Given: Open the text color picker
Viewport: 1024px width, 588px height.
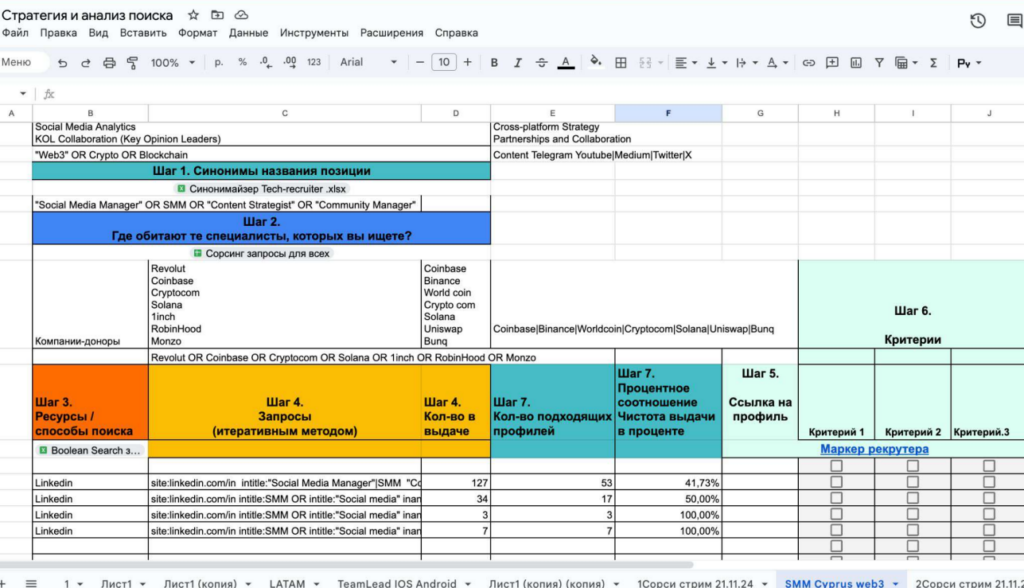Looking at the screenshot, I should tap(566, 63).
